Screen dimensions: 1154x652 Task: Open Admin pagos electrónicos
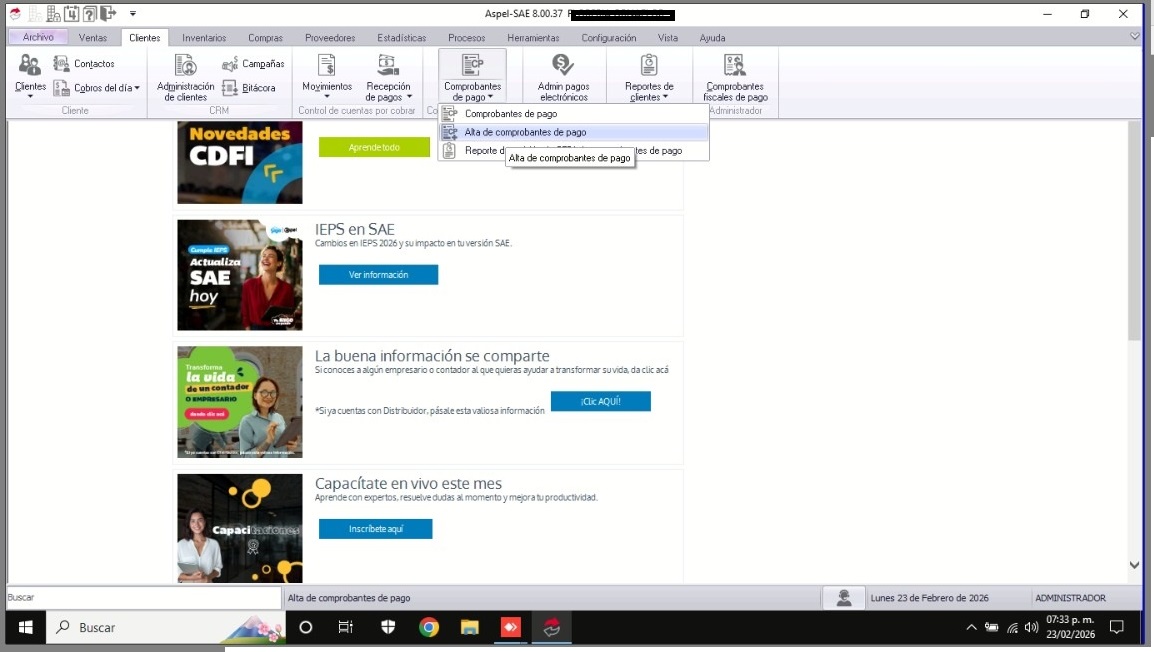563,78
